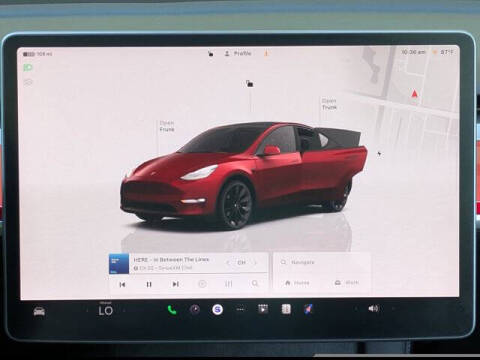Search media with the magnifier icon
480x360 pixels.
pos(255,284)
